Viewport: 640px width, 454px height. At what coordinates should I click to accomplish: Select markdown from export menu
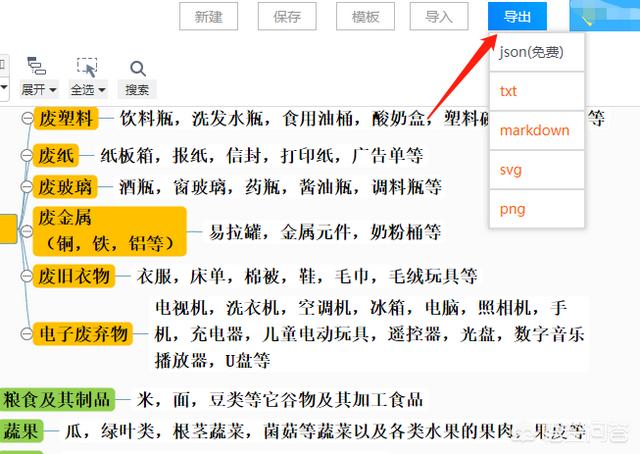tap(534, 130)
